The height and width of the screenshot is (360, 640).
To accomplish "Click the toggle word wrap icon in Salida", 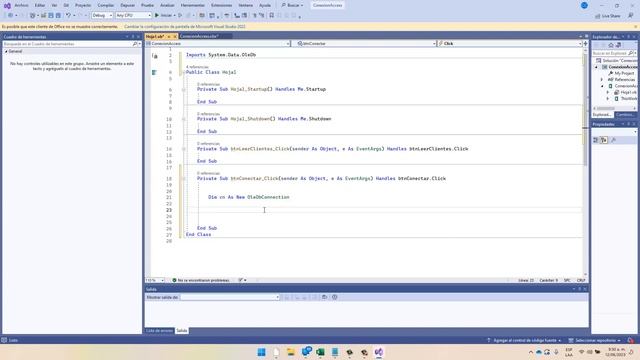I will coord(324,297).
